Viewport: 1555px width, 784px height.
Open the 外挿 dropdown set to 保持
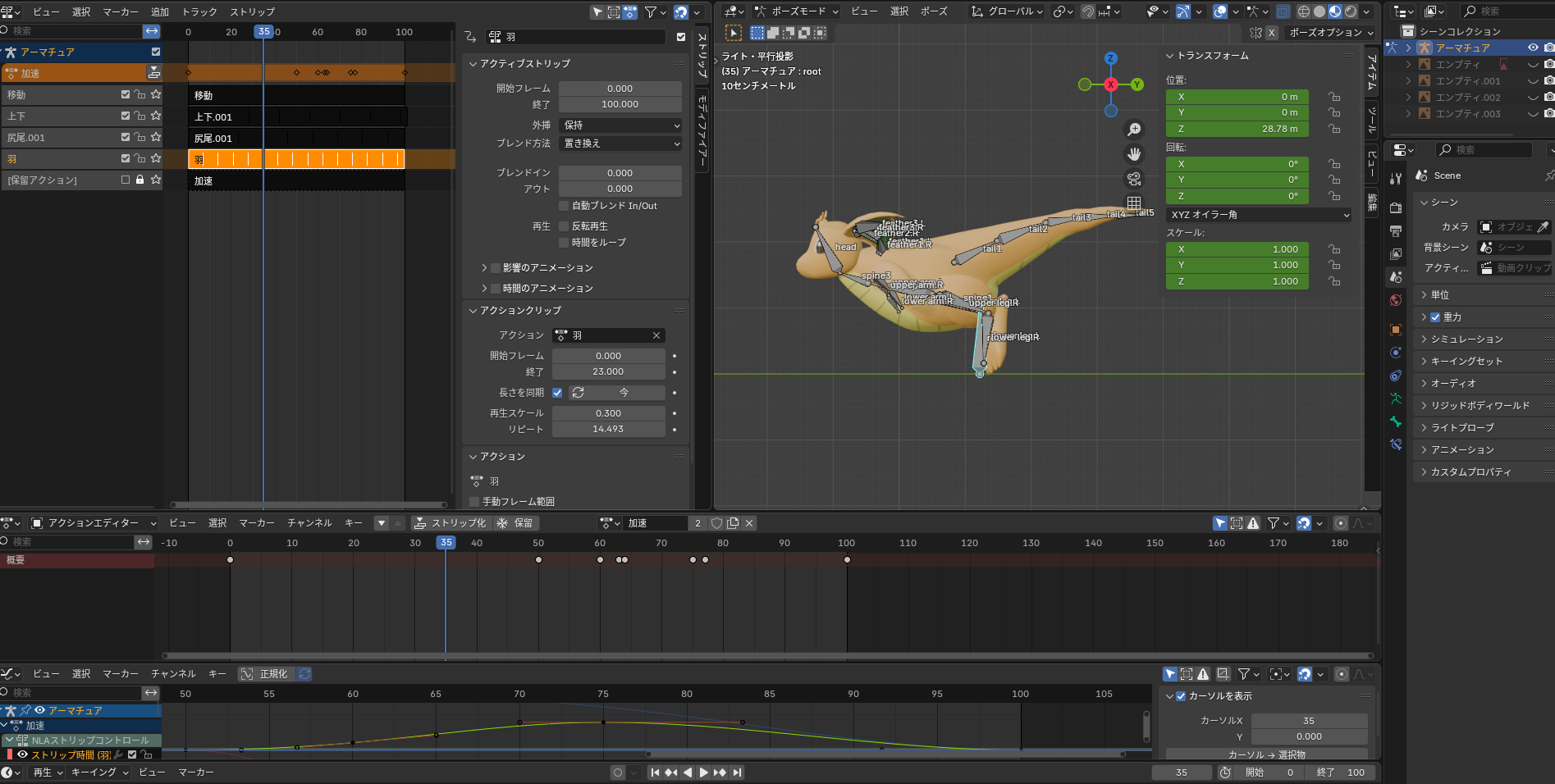[x=620, y=125]
